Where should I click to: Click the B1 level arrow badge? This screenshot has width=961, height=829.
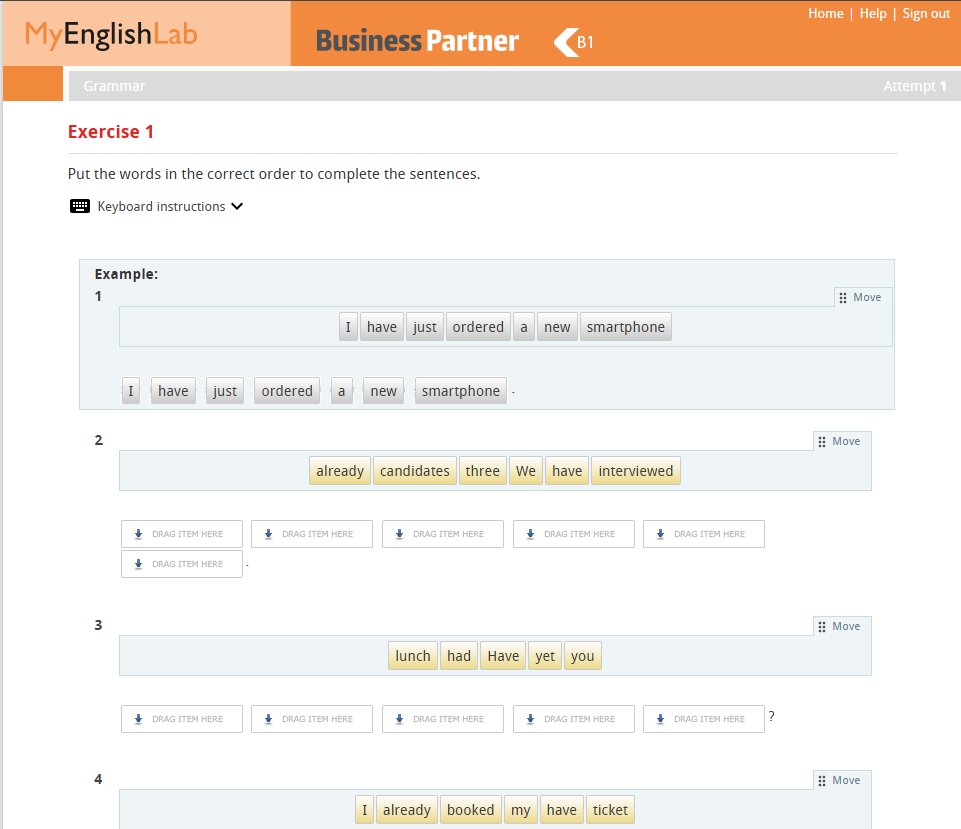tap(574, 42)
